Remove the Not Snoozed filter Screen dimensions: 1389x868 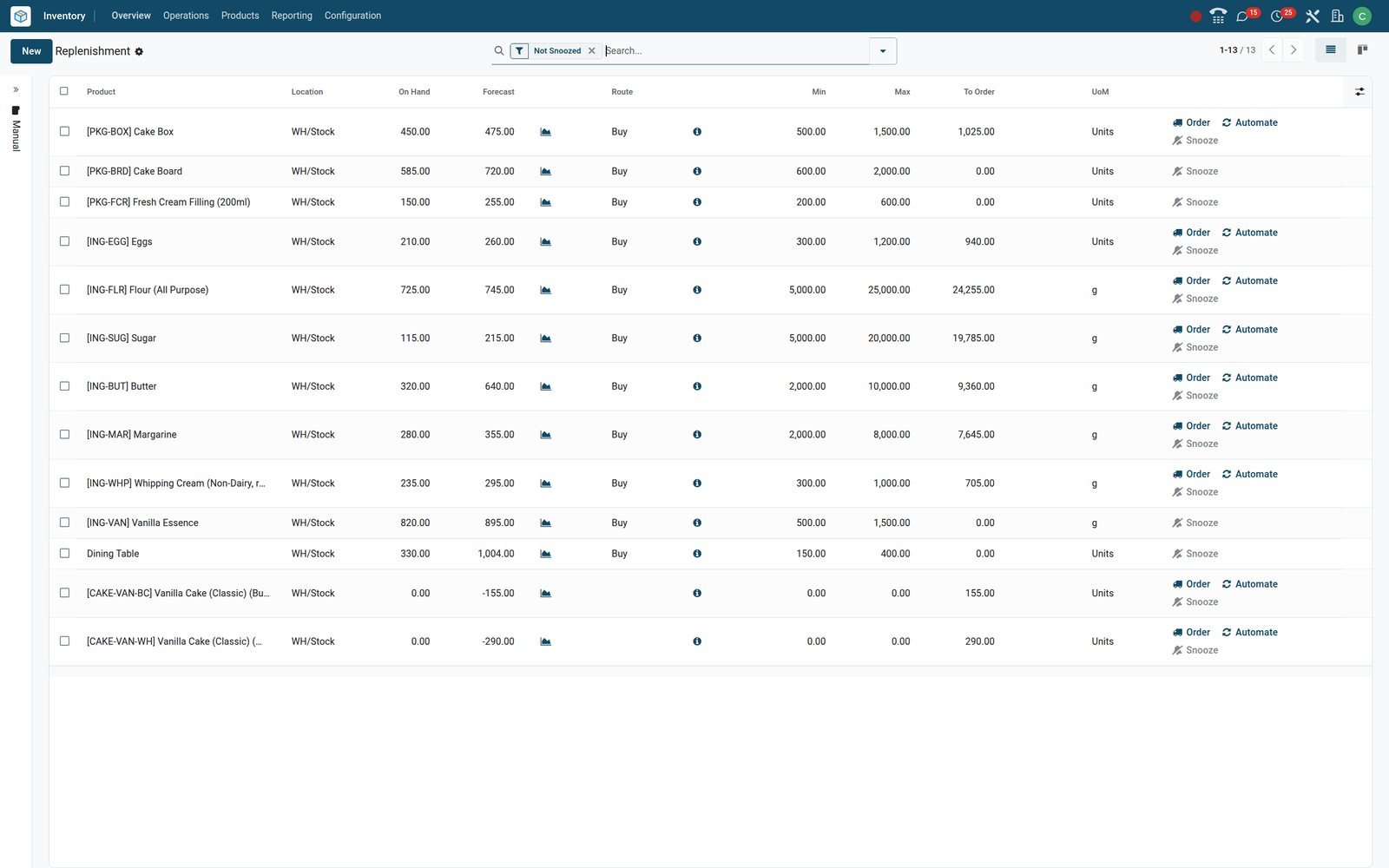592,51
